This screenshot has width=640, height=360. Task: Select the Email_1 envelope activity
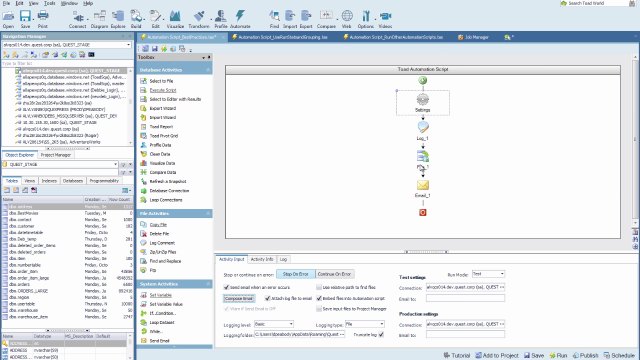422,189
